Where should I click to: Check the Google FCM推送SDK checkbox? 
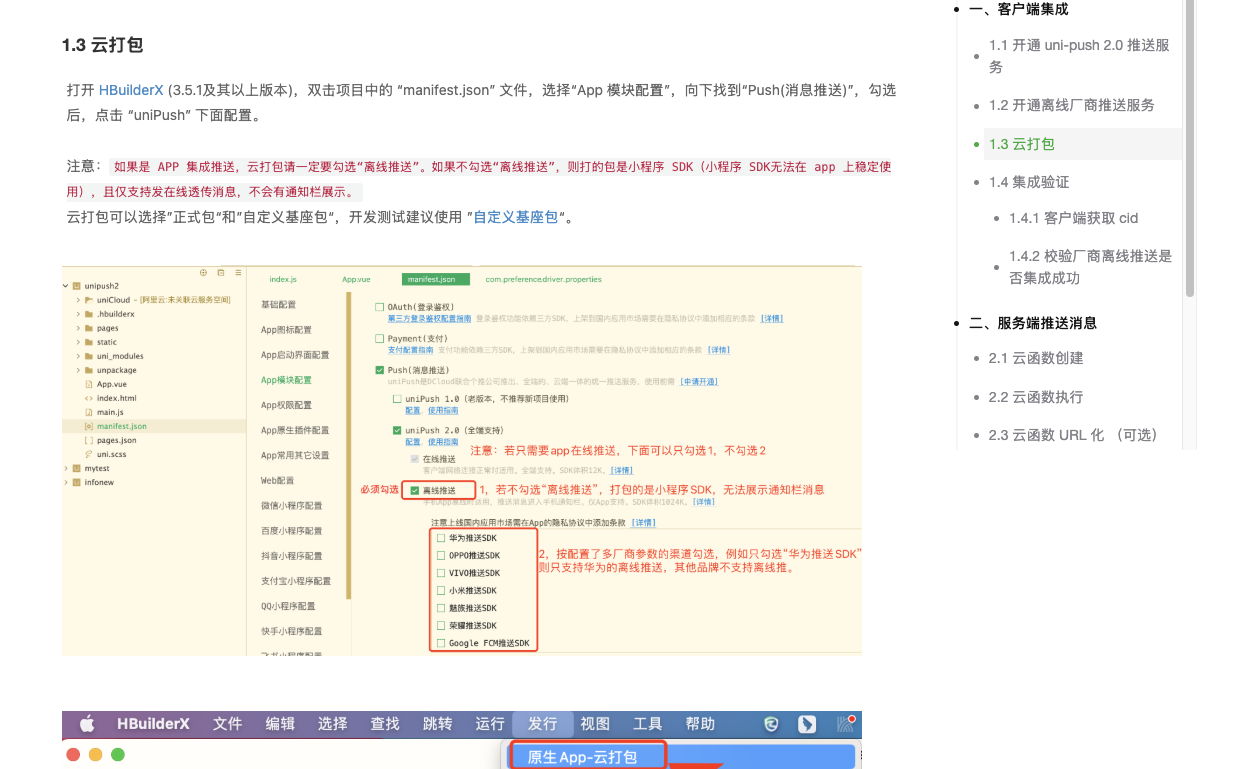click(441, 643)
